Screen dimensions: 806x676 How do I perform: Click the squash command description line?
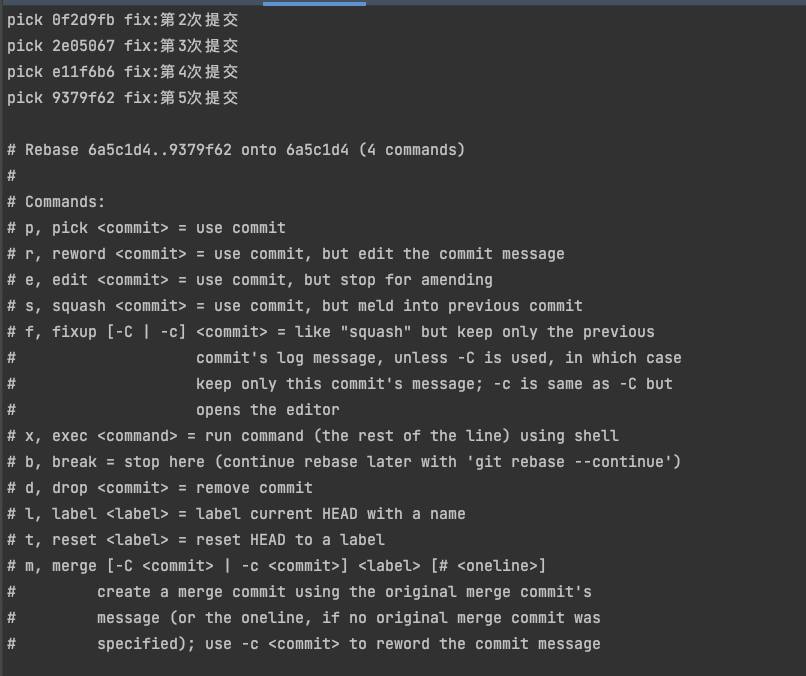pos(294,306)
